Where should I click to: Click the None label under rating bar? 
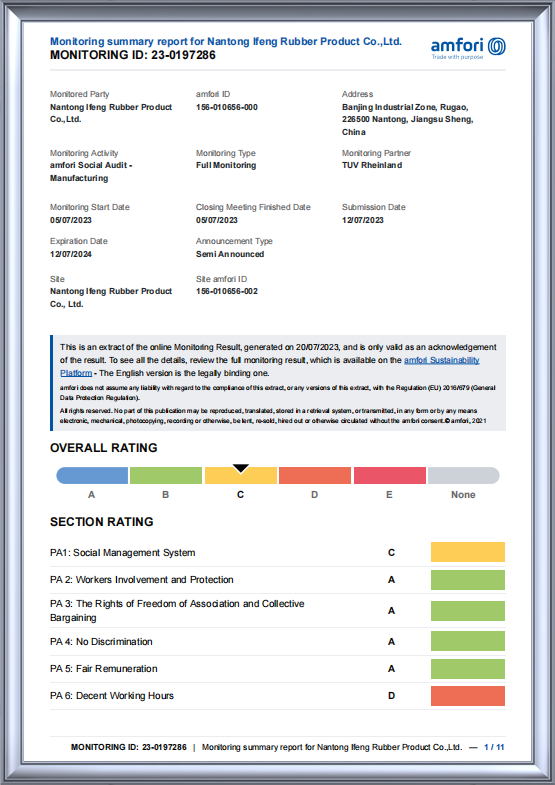[x=463, y=495]
